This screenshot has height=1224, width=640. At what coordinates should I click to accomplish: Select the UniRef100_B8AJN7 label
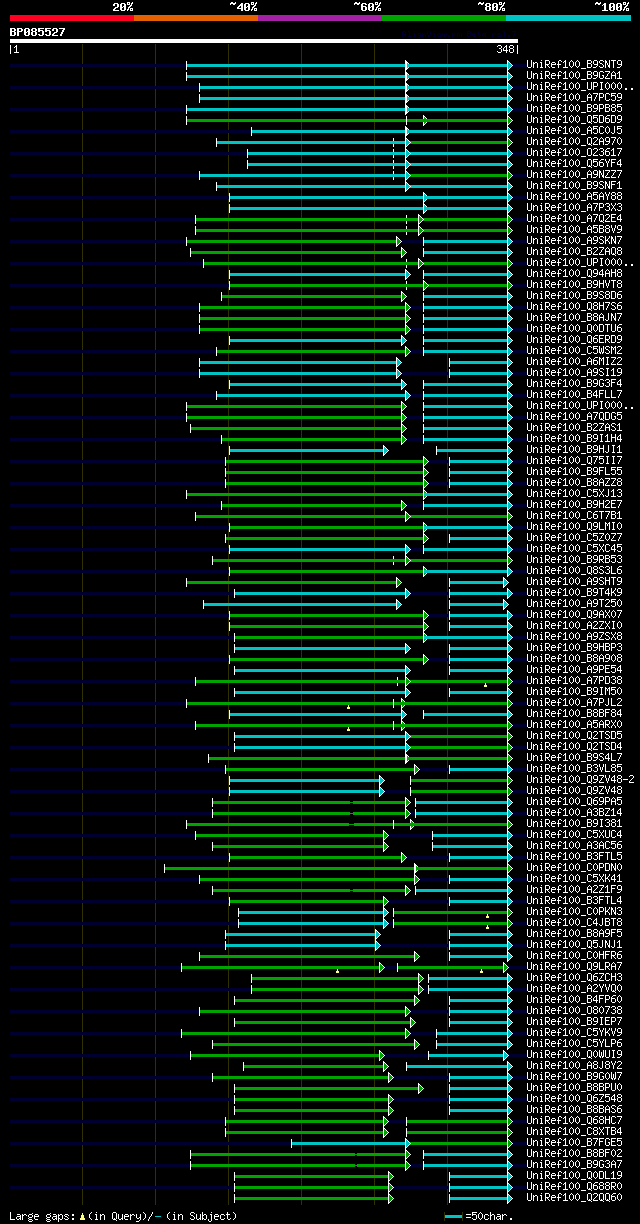(x=574, y=317)
